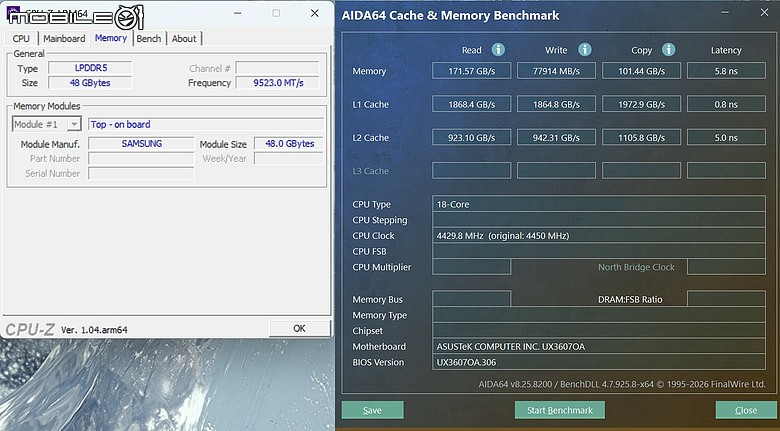Viewport: 780px width, 431px height.
Task: Close the CPU-Z window
Action: tap(314, 13)
